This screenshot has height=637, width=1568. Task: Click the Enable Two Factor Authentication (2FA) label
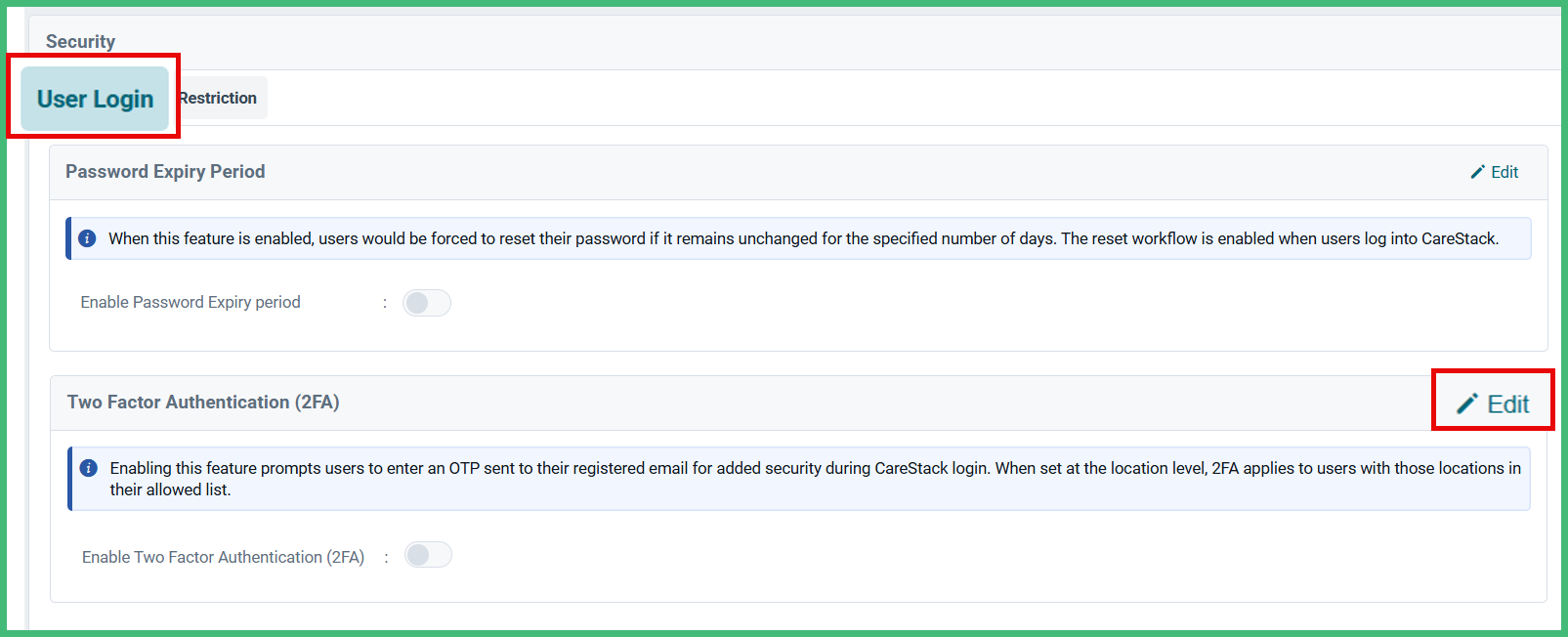coord(223,556)
